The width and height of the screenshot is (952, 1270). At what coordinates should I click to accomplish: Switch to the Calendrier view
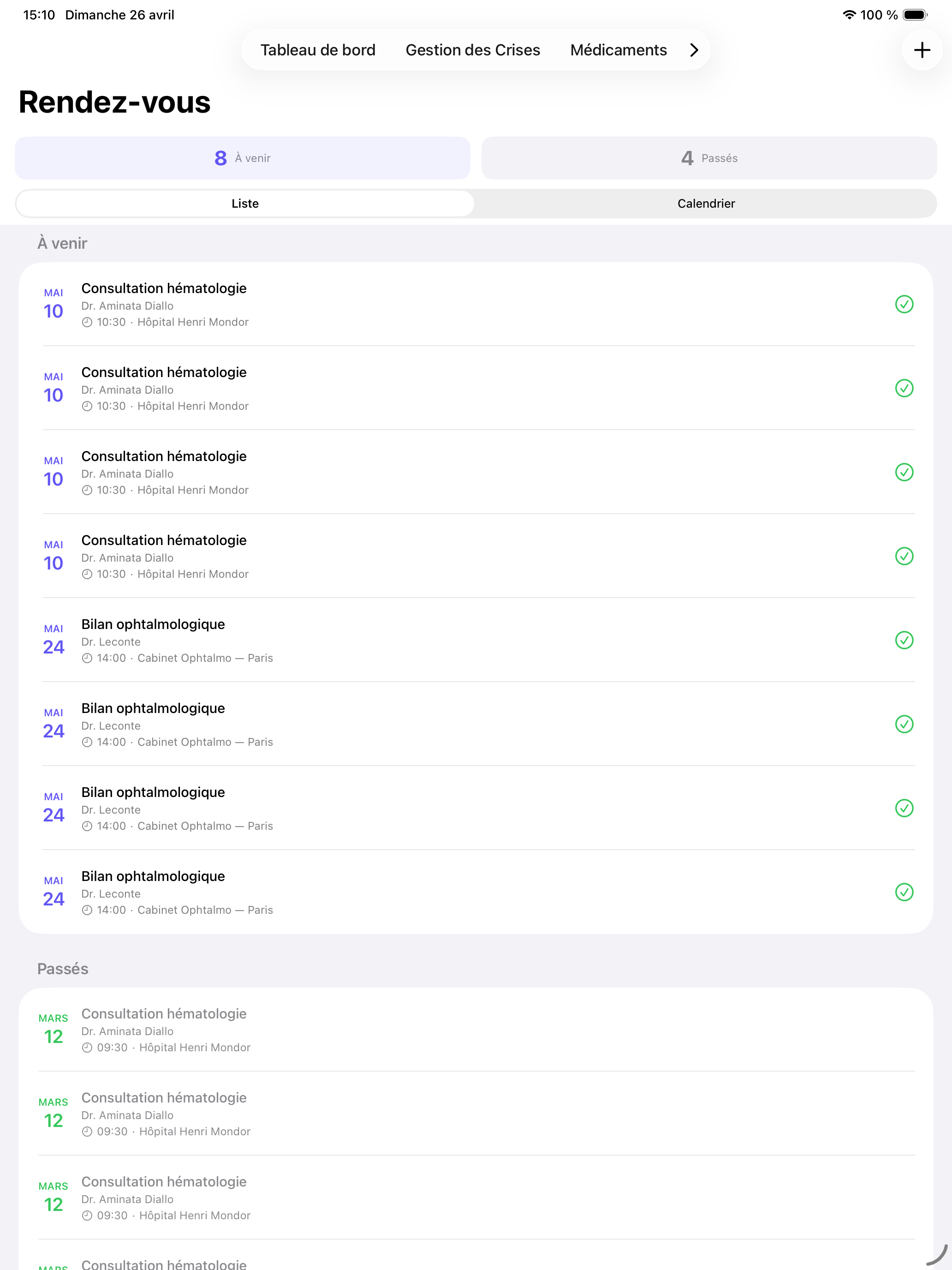tap(706, 204)
